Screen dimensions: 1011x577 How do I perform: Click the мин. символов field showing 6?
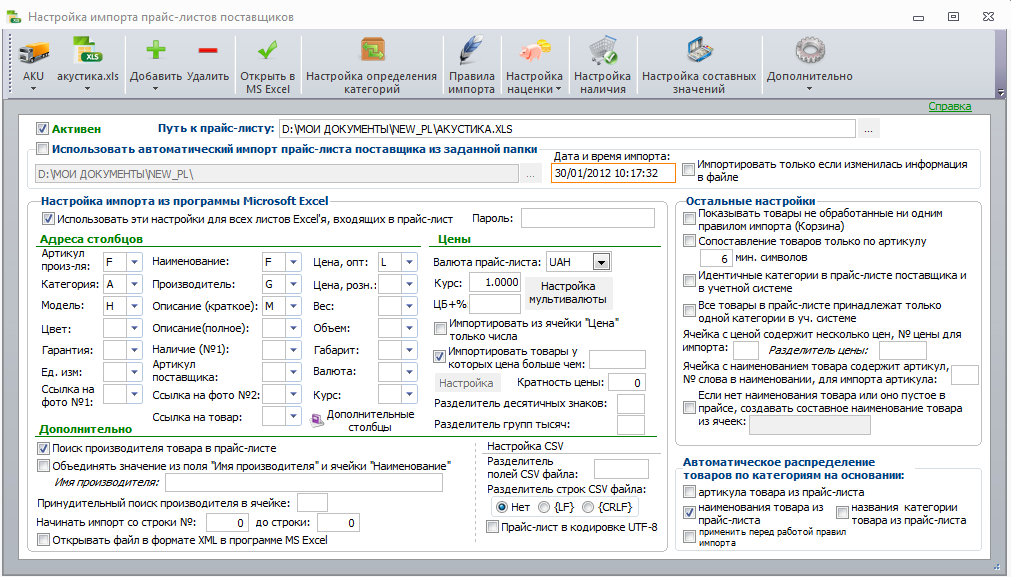point(716,258)
